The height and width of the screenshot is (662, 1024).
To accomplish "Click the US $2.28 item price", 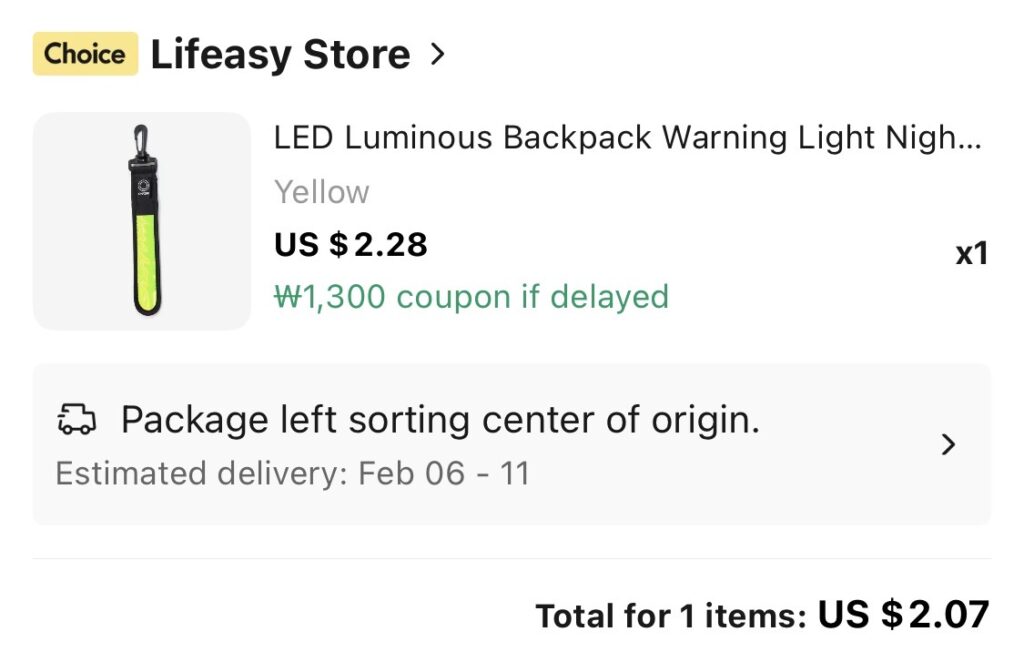I will tap(351, 244).
